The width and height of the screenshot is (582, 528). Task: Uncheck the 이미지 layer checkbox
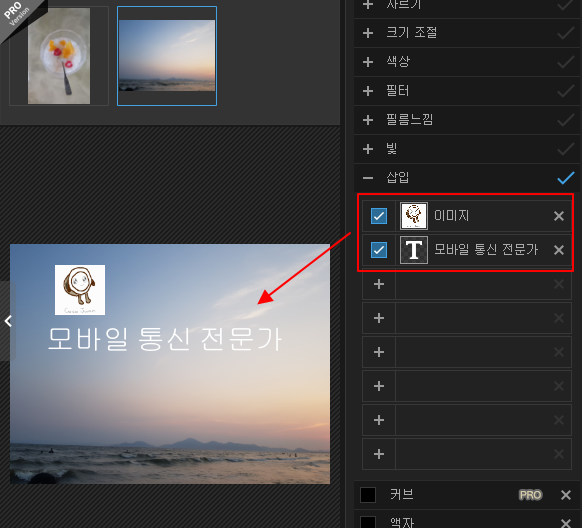[x=379, y=216]
